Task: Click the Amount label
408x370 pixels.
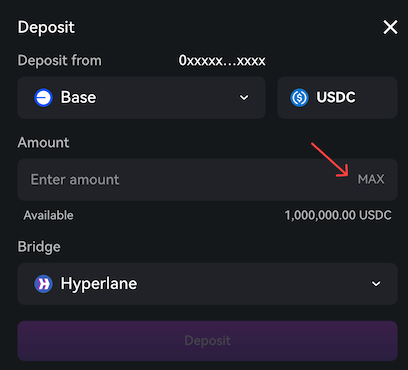Action: [x=43, y=143]
